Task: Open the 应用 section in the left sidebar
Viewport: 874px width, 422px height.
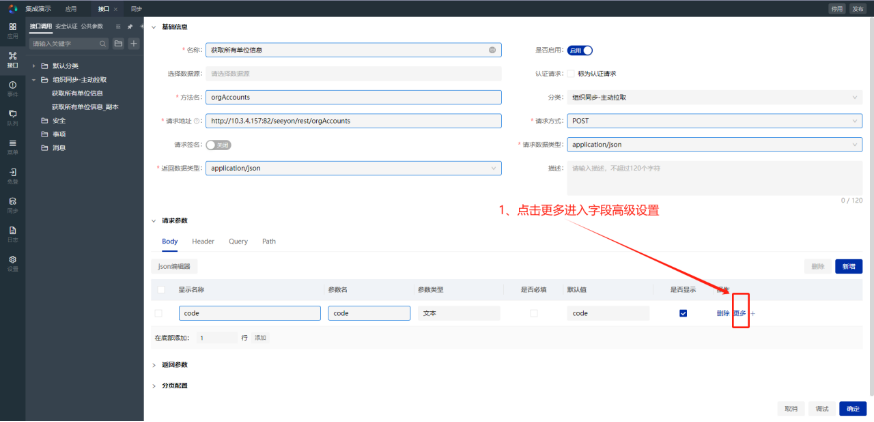Action: click(x=12, y=28)
